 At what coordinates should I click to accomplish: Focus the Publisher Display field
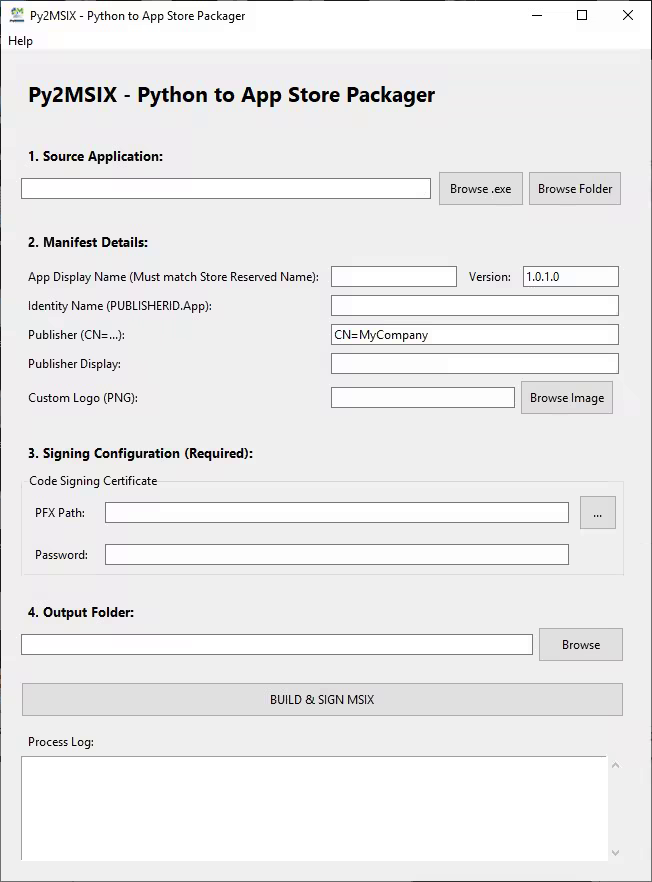(x=474, y=364)
